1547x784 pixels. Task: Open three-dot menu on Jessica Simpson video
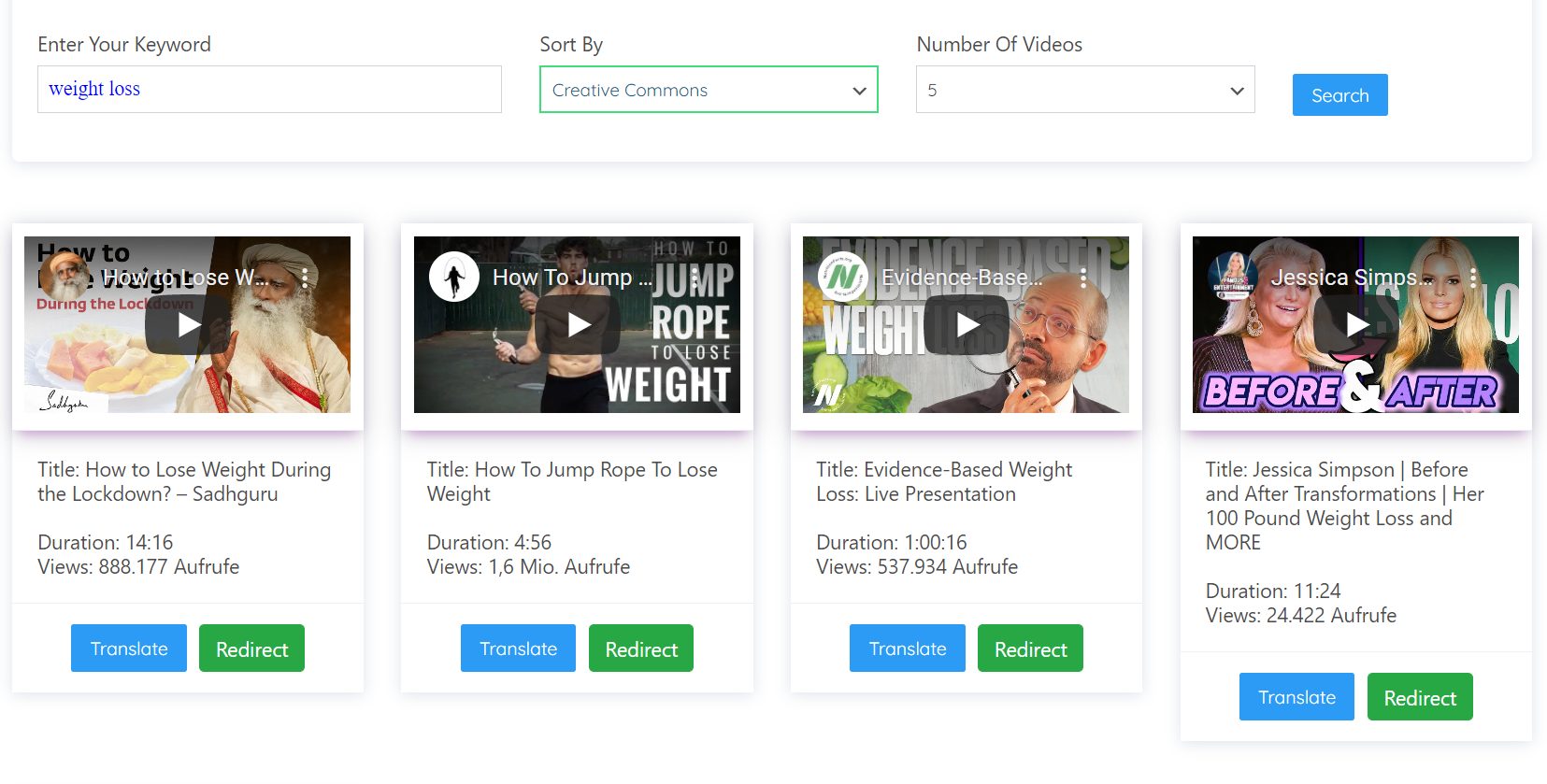click(x=1473, y=278)
